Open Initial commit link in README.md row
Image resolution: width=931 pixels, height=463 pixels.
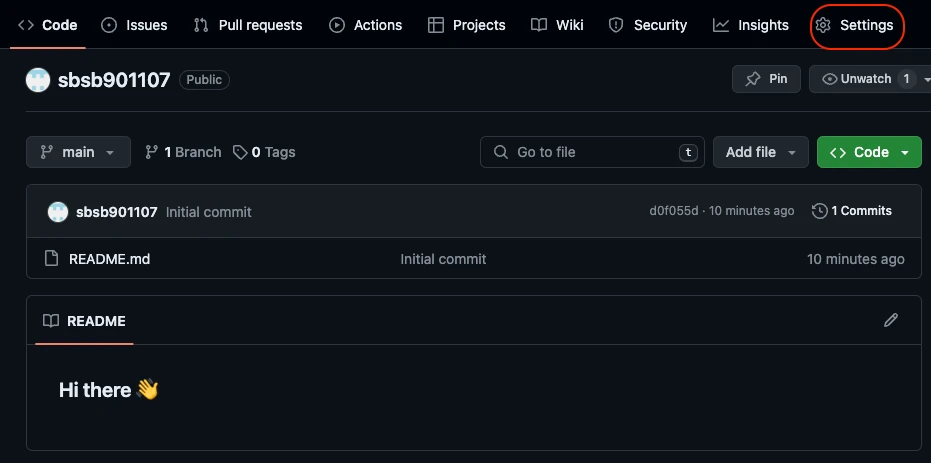point(443,259)
